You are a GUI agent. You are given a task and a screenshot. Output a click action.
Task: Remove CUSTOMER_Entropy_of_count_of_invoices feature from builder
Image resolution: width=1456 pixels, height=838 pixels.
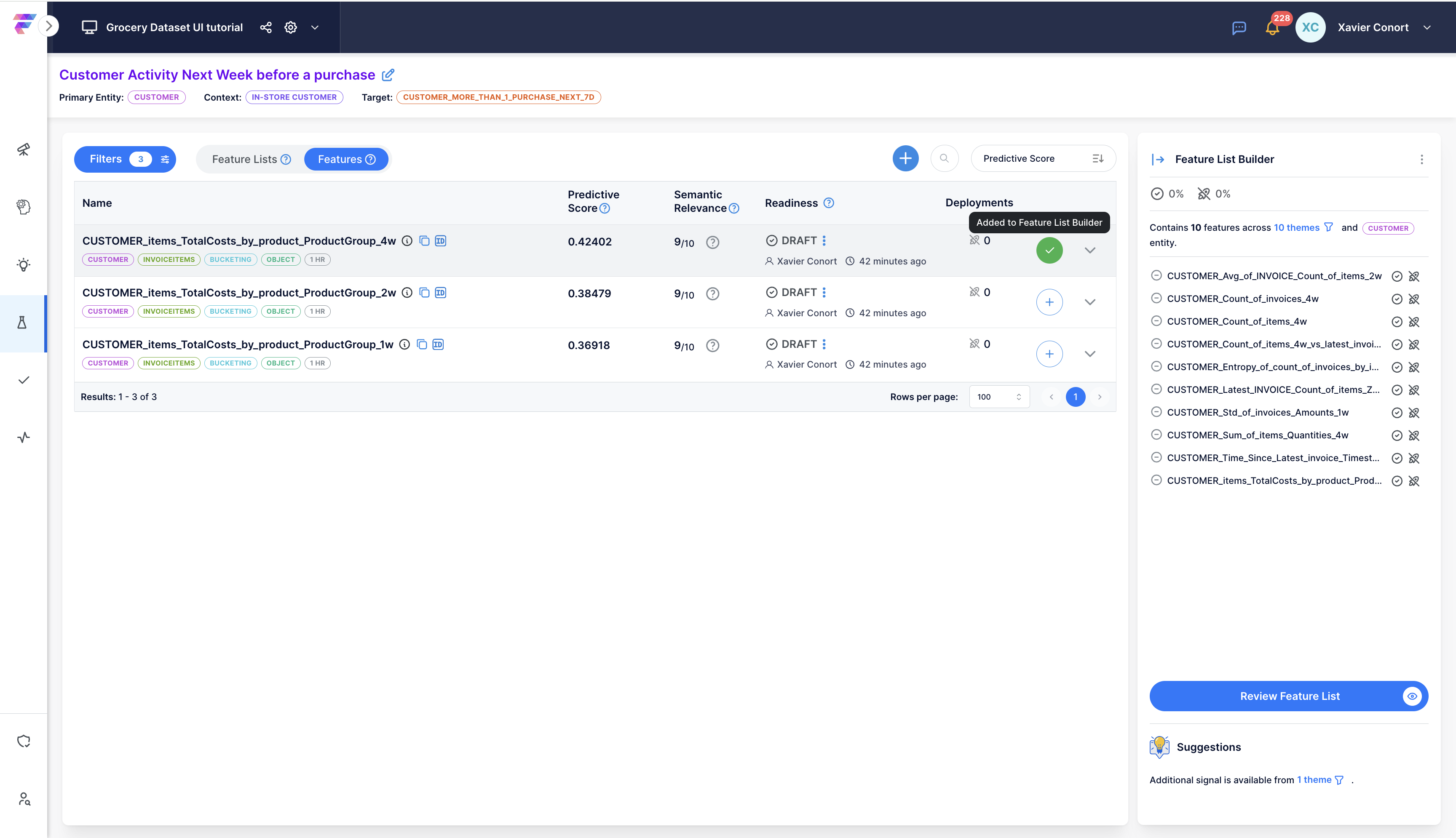coord(1156,366)
